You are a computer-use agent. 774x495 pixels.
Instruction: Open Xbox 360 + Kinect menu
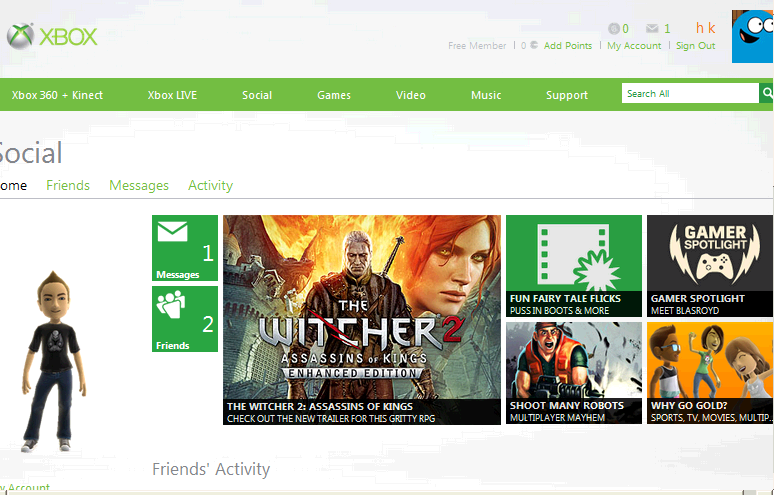(x=57, y=95)
